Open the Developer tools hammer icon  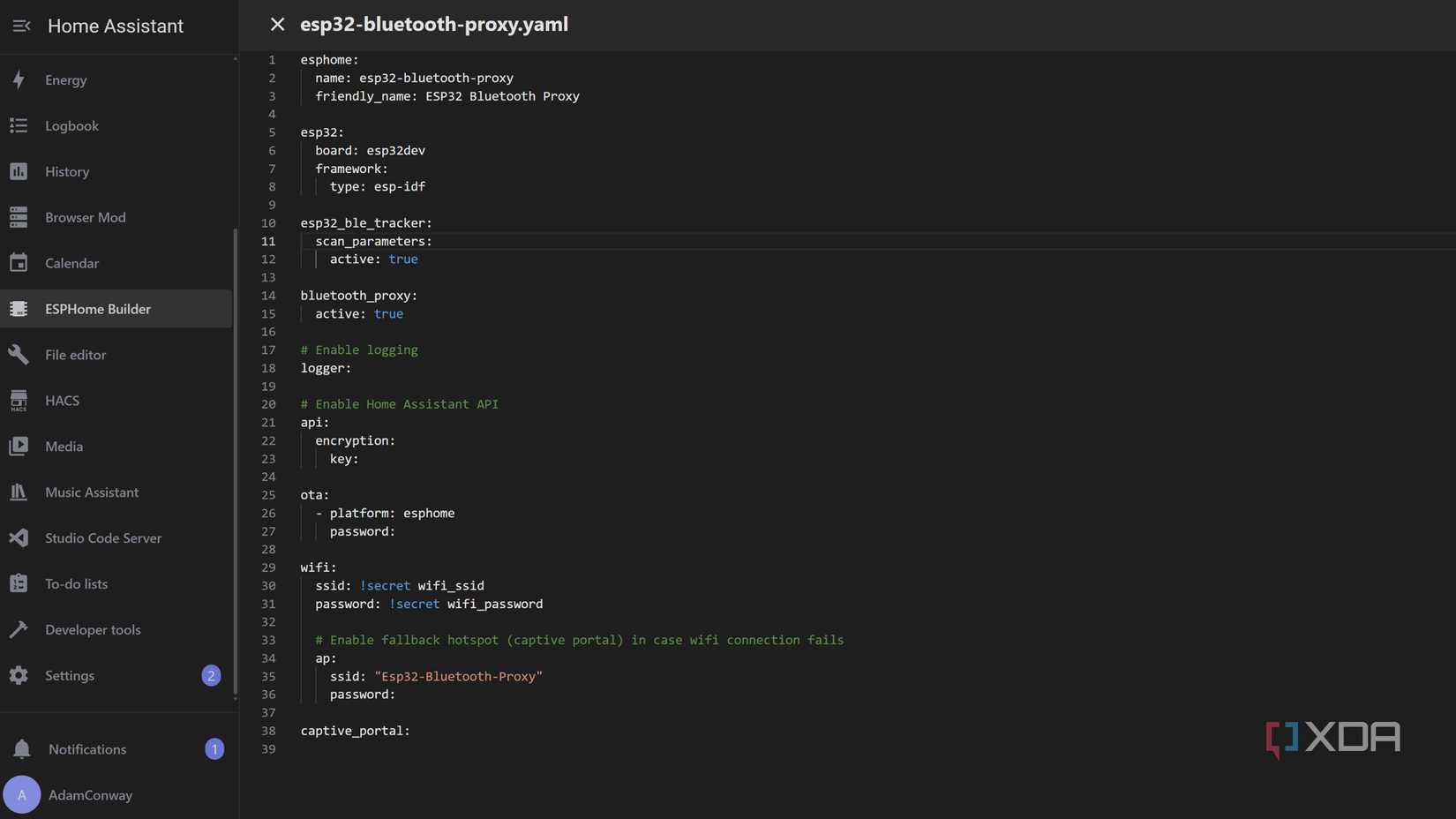point(19,629)
